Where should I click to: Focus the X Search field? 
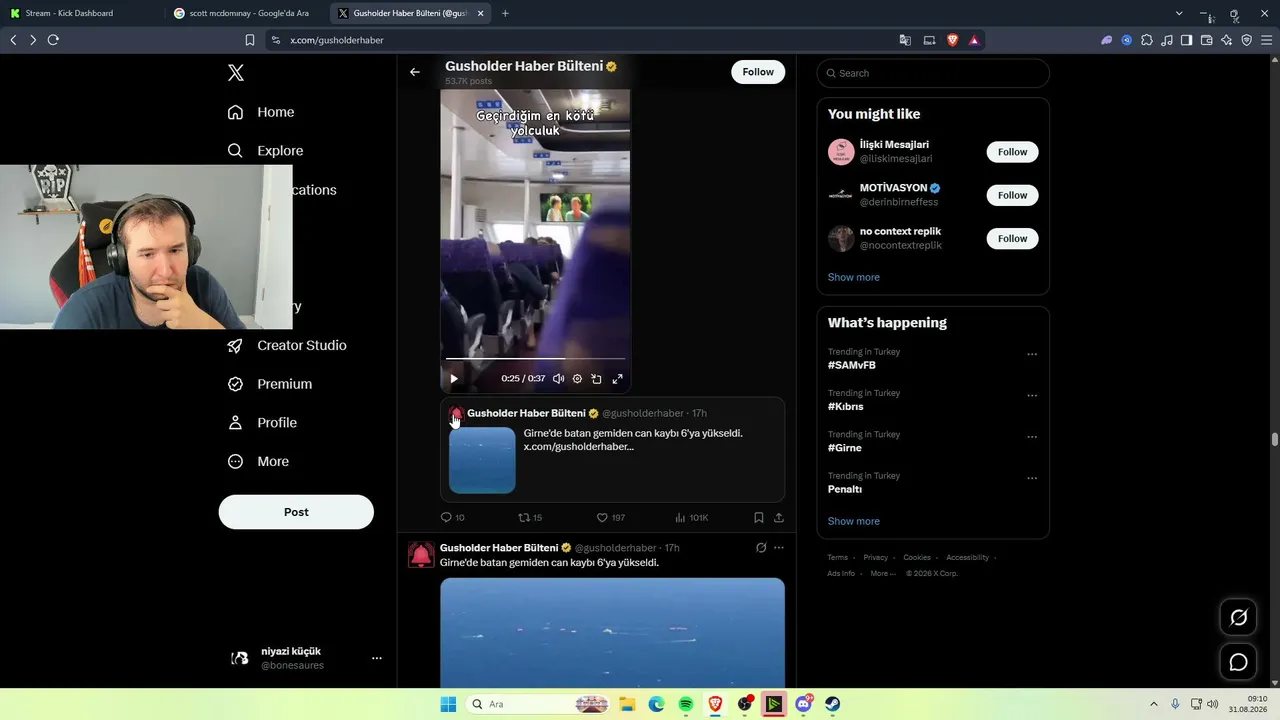pos(933,73)
